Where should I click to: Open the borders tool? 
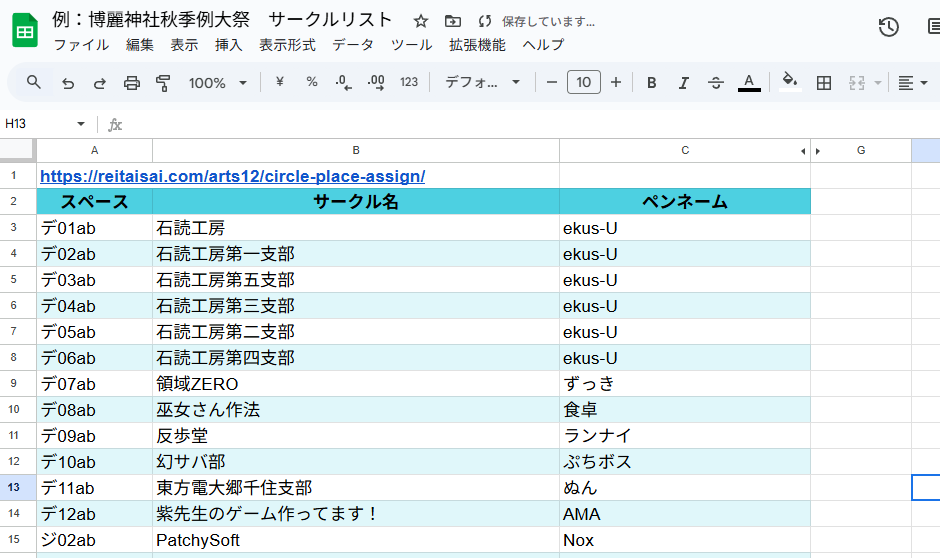coord(824,83)
